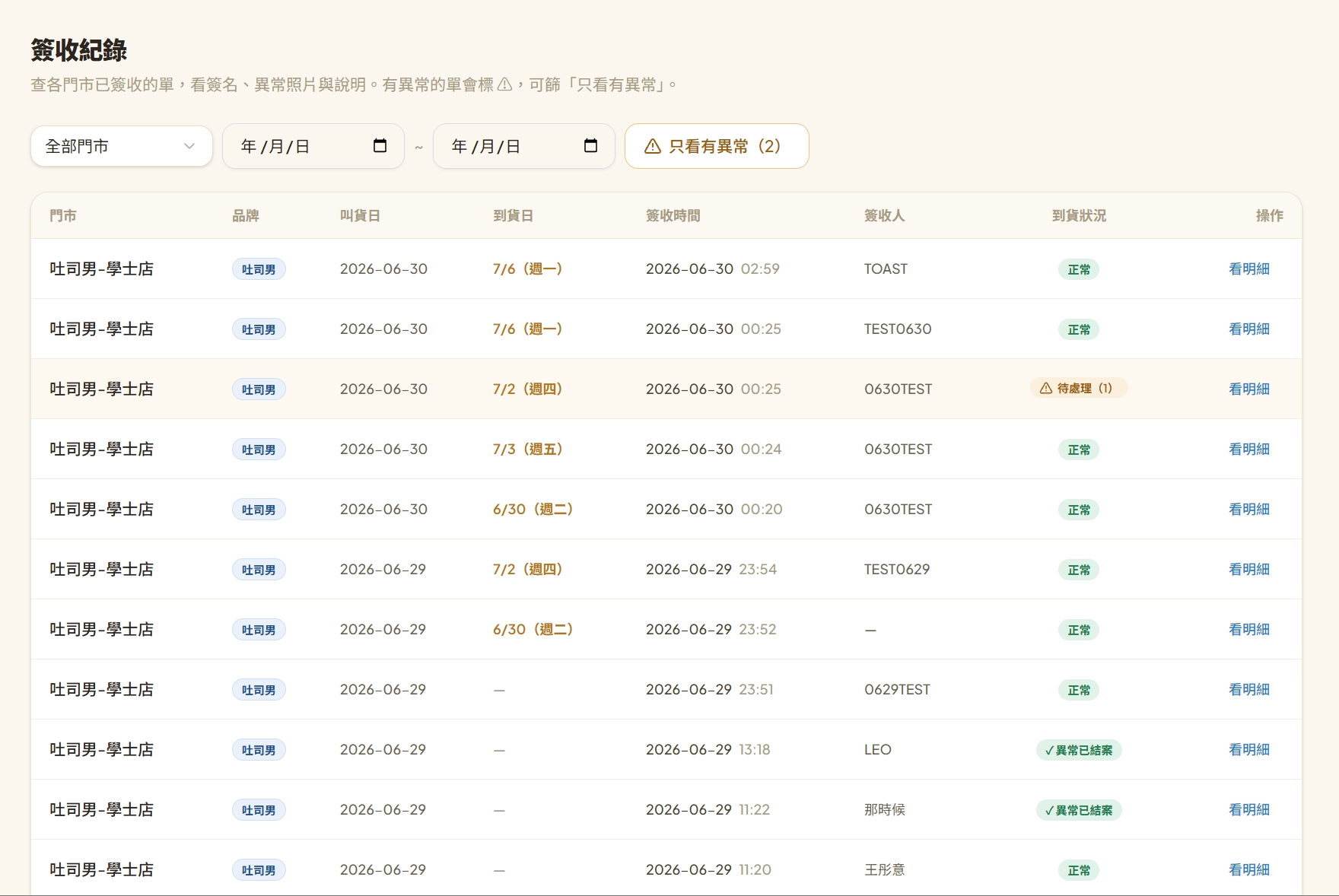Click the 操作 column header
This screenshot has width=1339, height=896.
1269,215
